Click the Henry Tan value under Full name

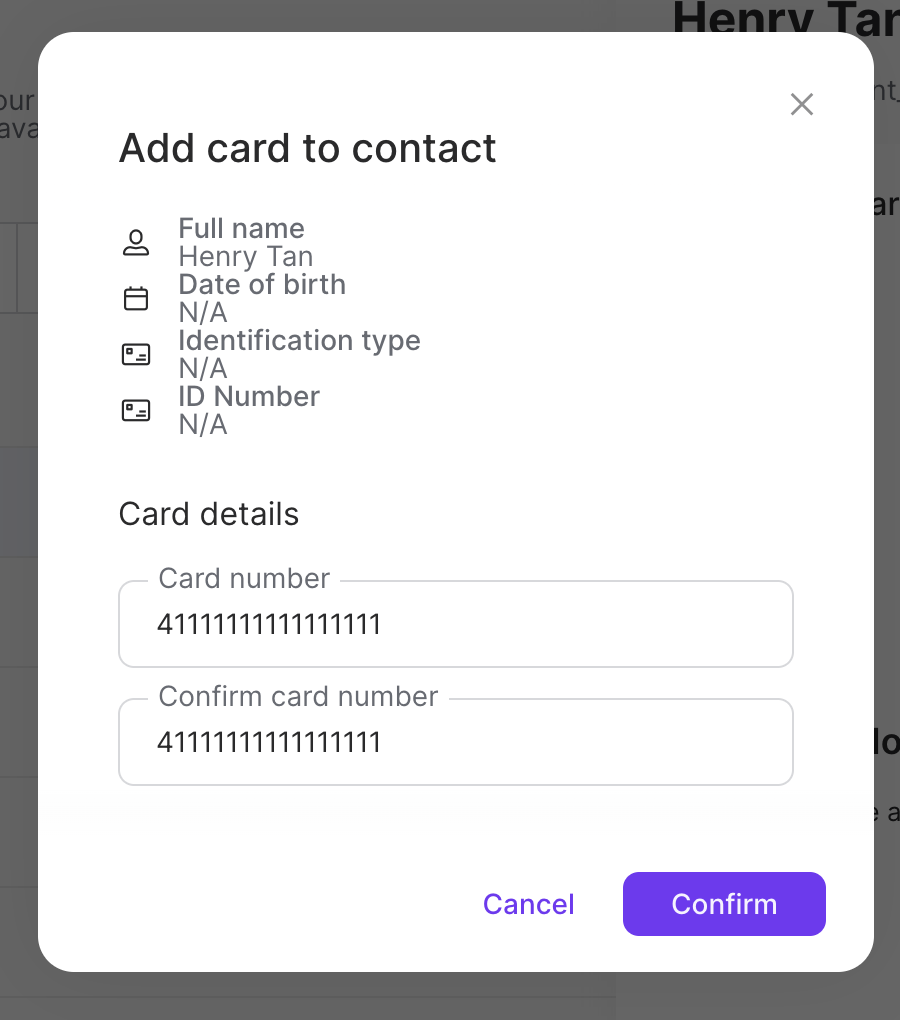[x=245, y=257]
